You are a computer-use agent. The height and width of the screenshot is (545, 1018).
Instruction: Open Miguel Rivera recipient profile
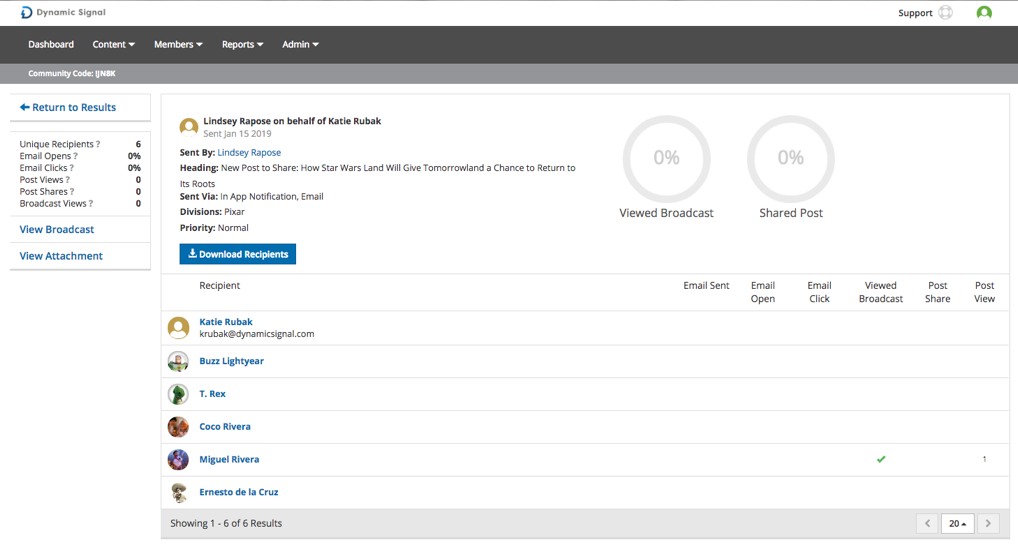tap(229, 459)
